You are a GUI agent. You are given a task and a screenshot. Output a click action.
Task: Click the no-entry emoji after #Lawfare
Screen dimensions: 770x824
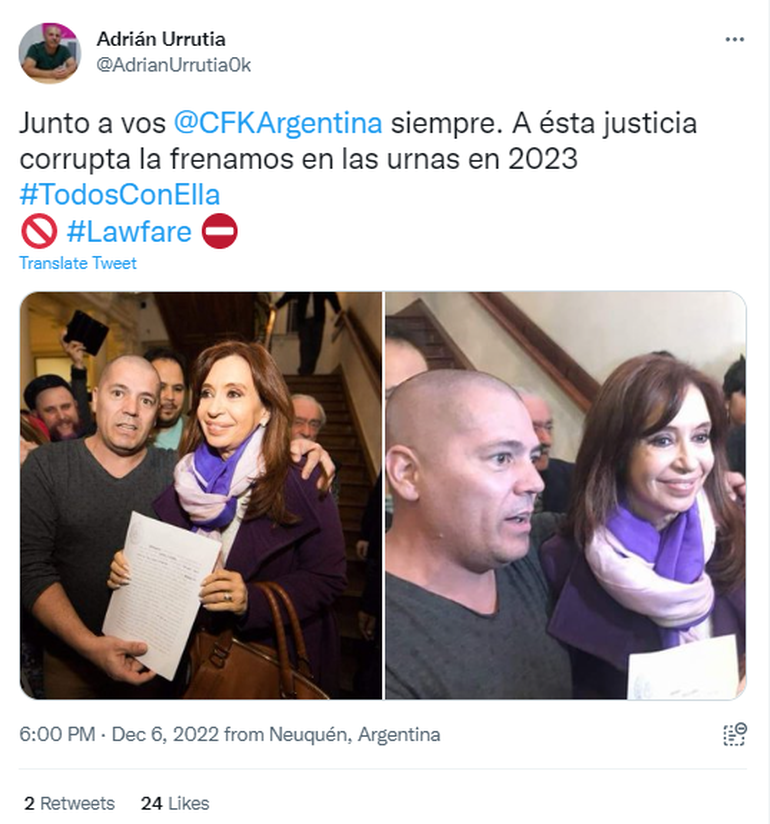tap(220, 231)
